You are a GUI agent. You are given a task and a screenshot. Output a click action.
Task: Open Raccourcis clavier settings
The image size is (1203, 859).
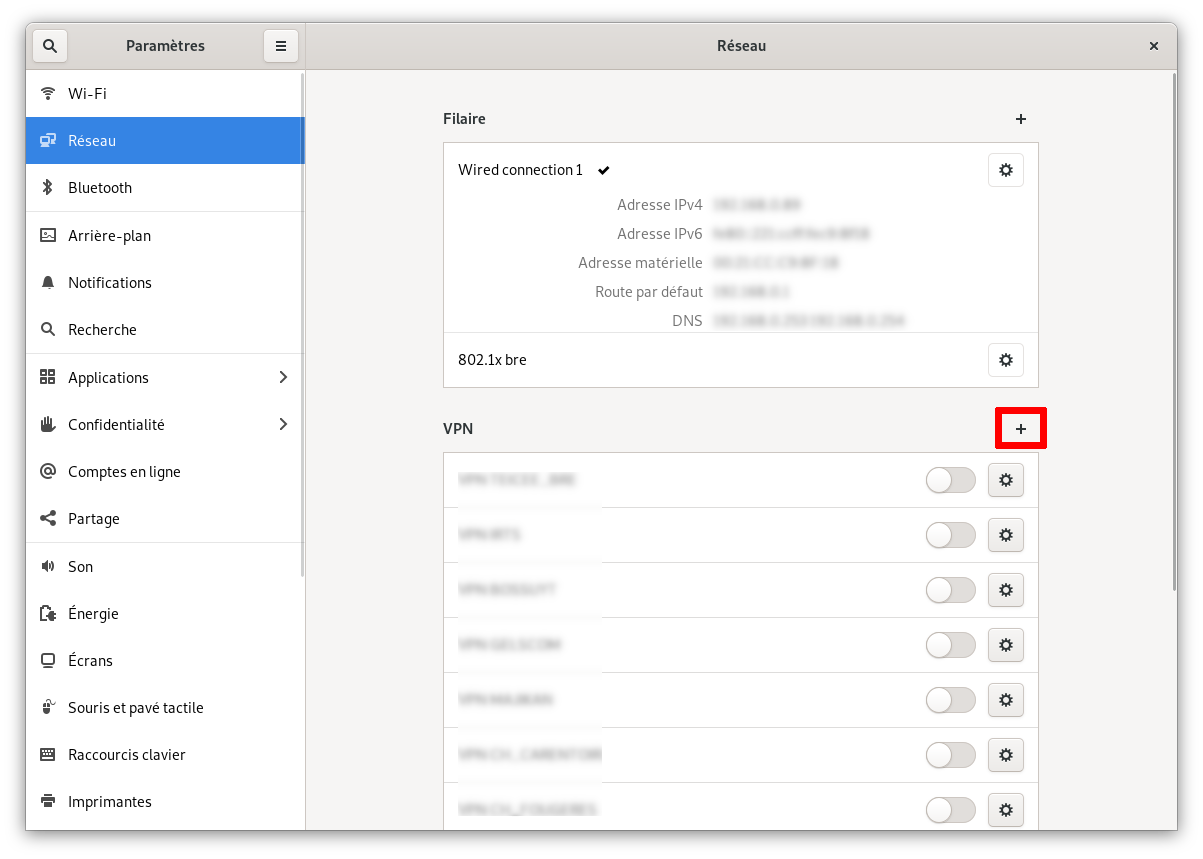pos(165,755)
